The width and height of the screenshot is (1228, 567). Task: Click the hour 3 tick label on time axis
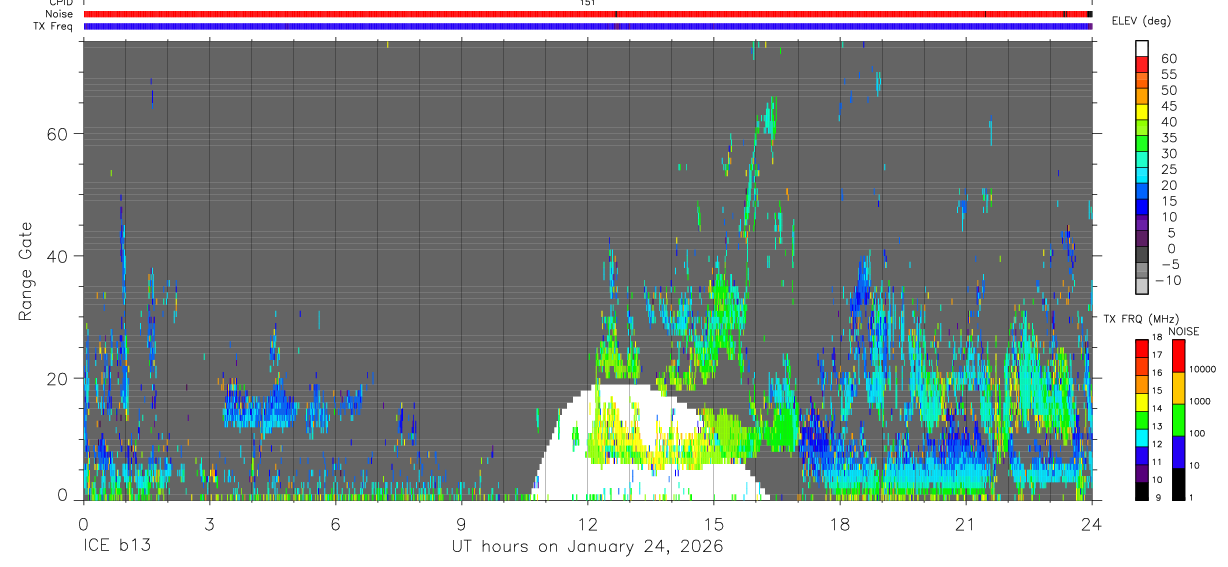(209, 524)
